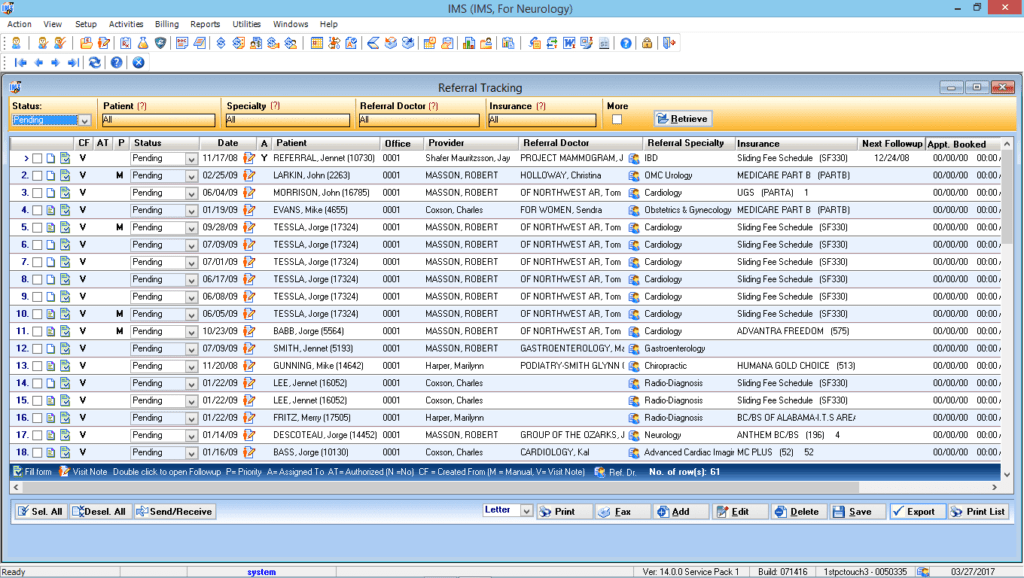The height and width of the screenshot is (578, 1024).
Task: Open the visit note icon for LARKIN, John
Action: click(250, 175)
